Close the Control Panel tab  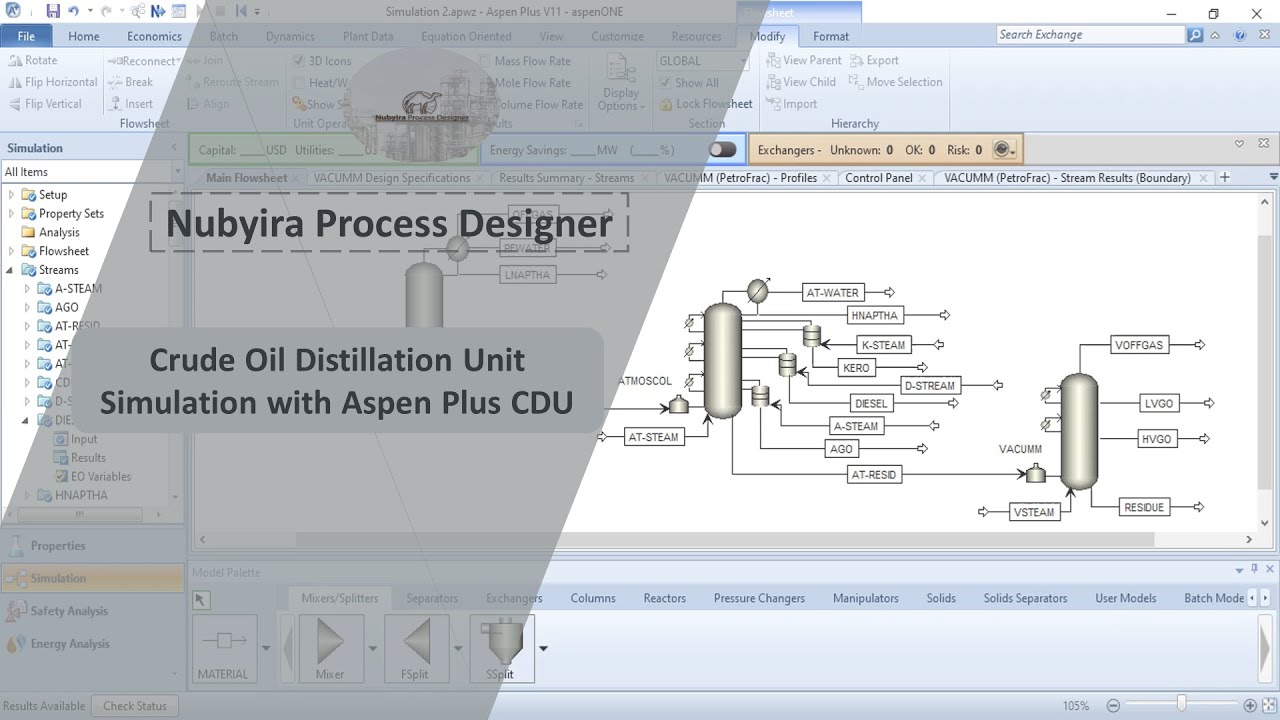(924, 178)
